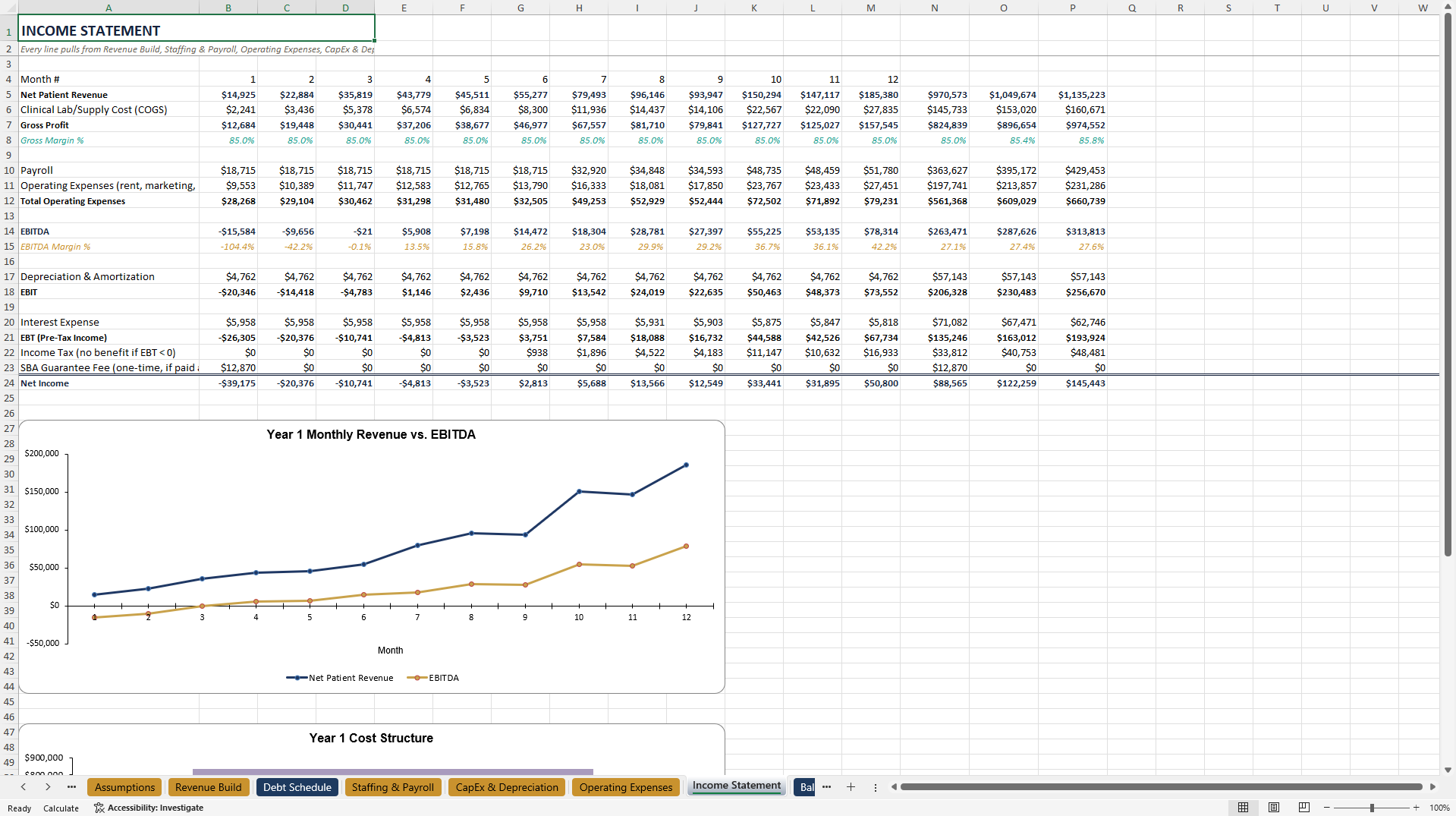
Task: Select the Net Income label cell
Action: pos(108,383)
